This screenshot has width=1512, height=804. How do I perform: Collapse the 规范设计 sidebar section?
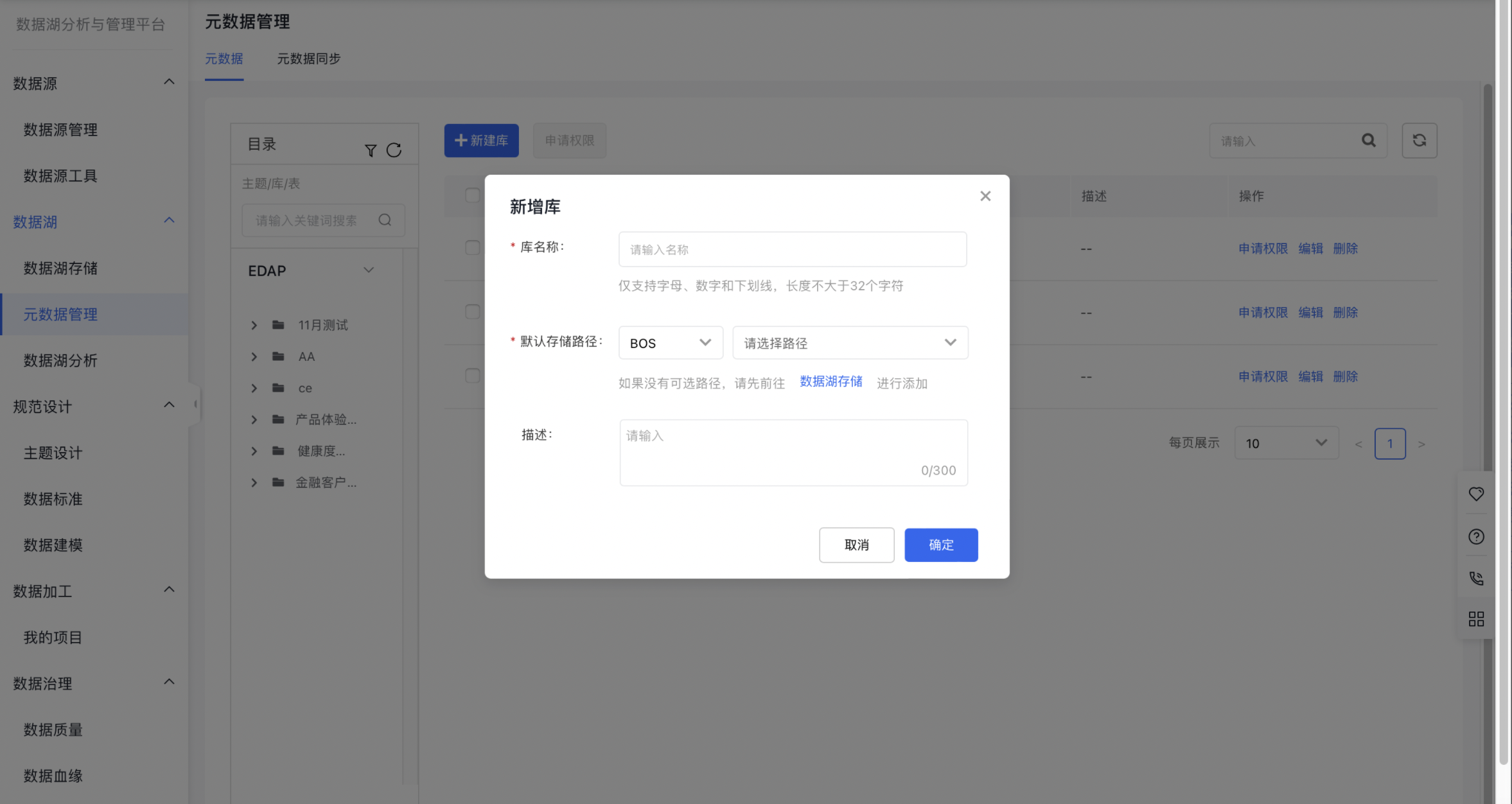point(169,405)
